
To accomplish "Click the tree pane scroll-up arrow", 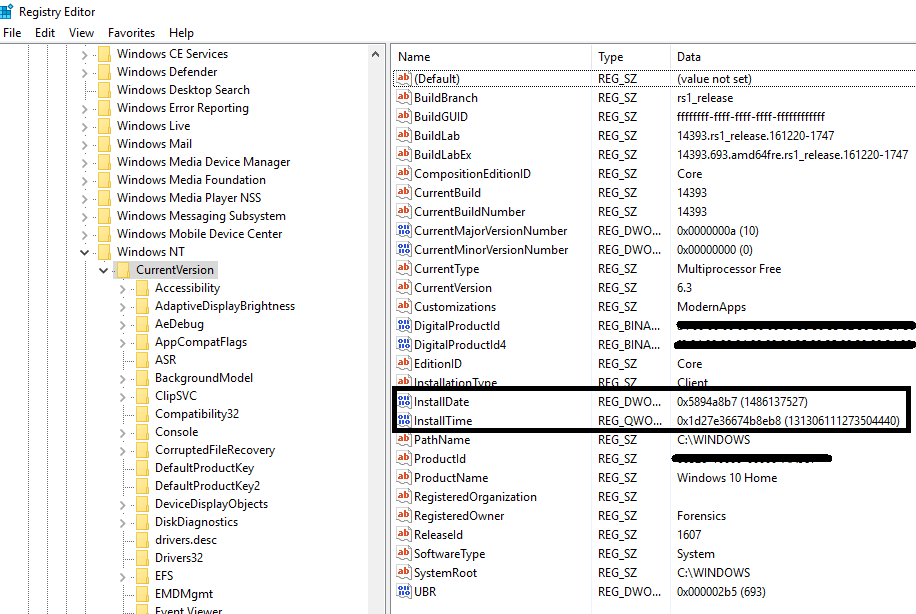I will tap(375, 54).
